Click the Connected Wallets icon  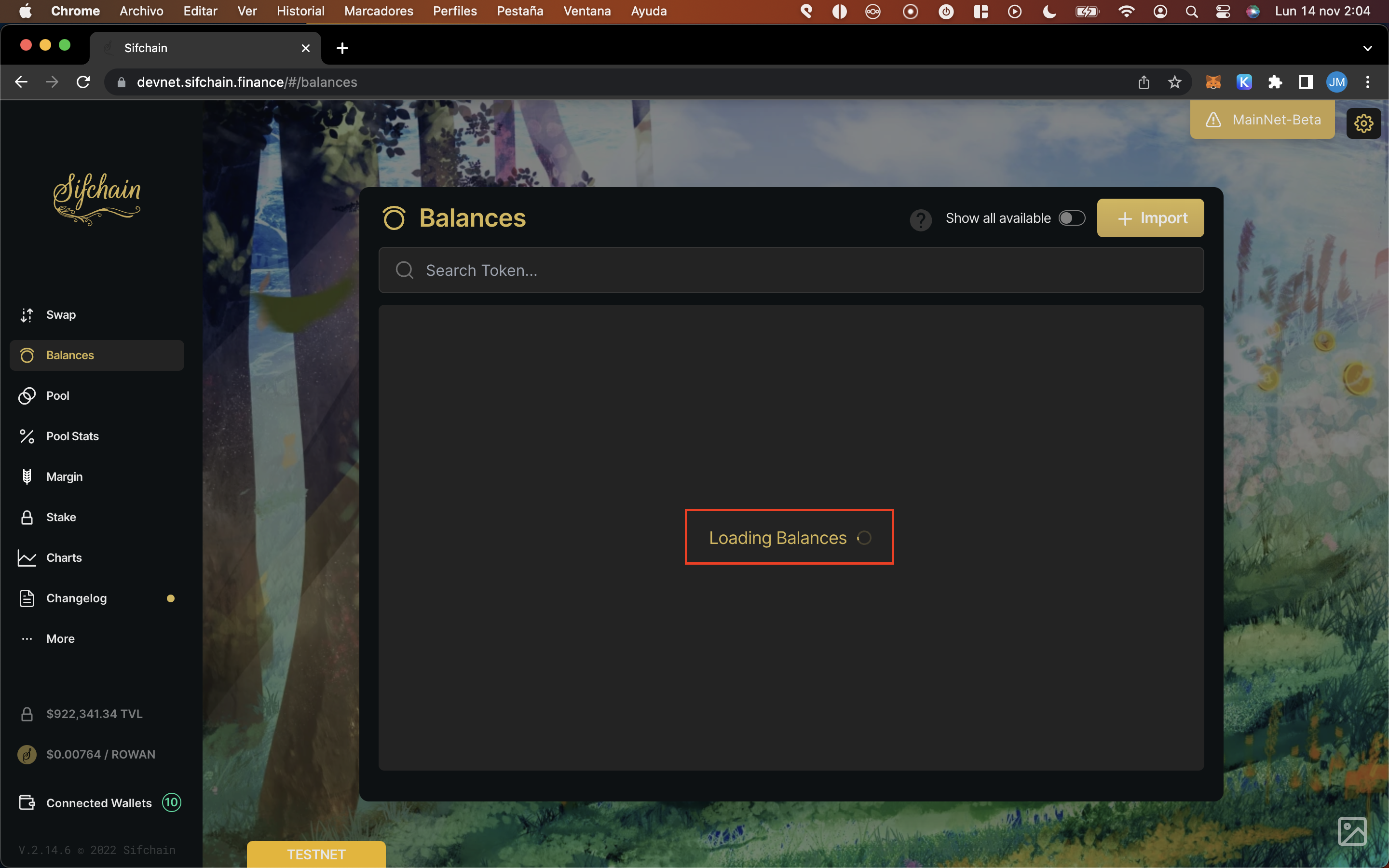coord(28,803)
